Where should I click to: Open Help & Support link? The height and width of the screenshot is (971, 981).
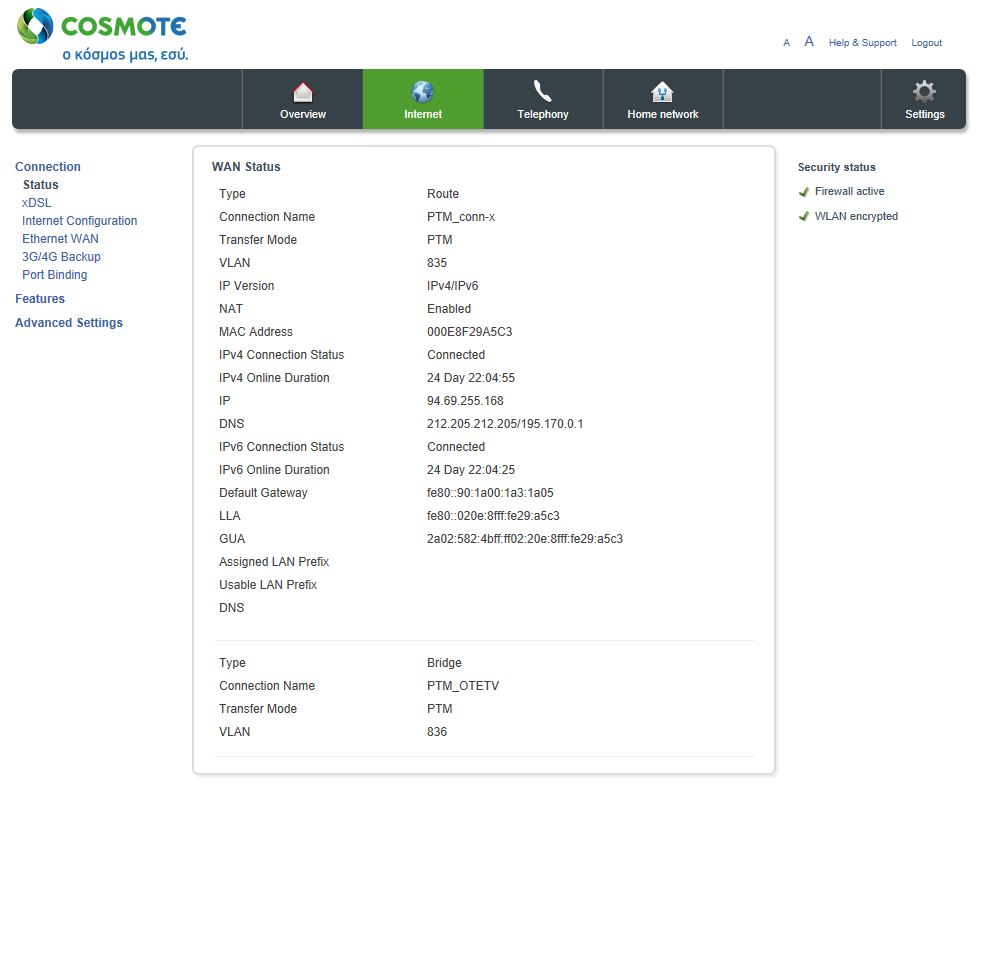click(862, 43)
